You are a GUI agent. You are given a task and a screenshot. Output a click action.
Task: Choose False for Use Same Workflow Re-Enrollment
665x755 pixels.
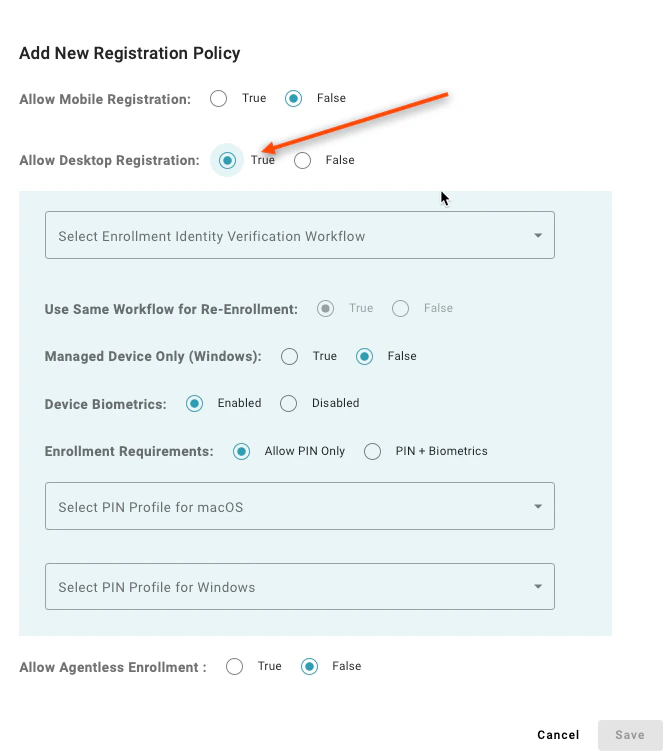[x=401, y=308]
